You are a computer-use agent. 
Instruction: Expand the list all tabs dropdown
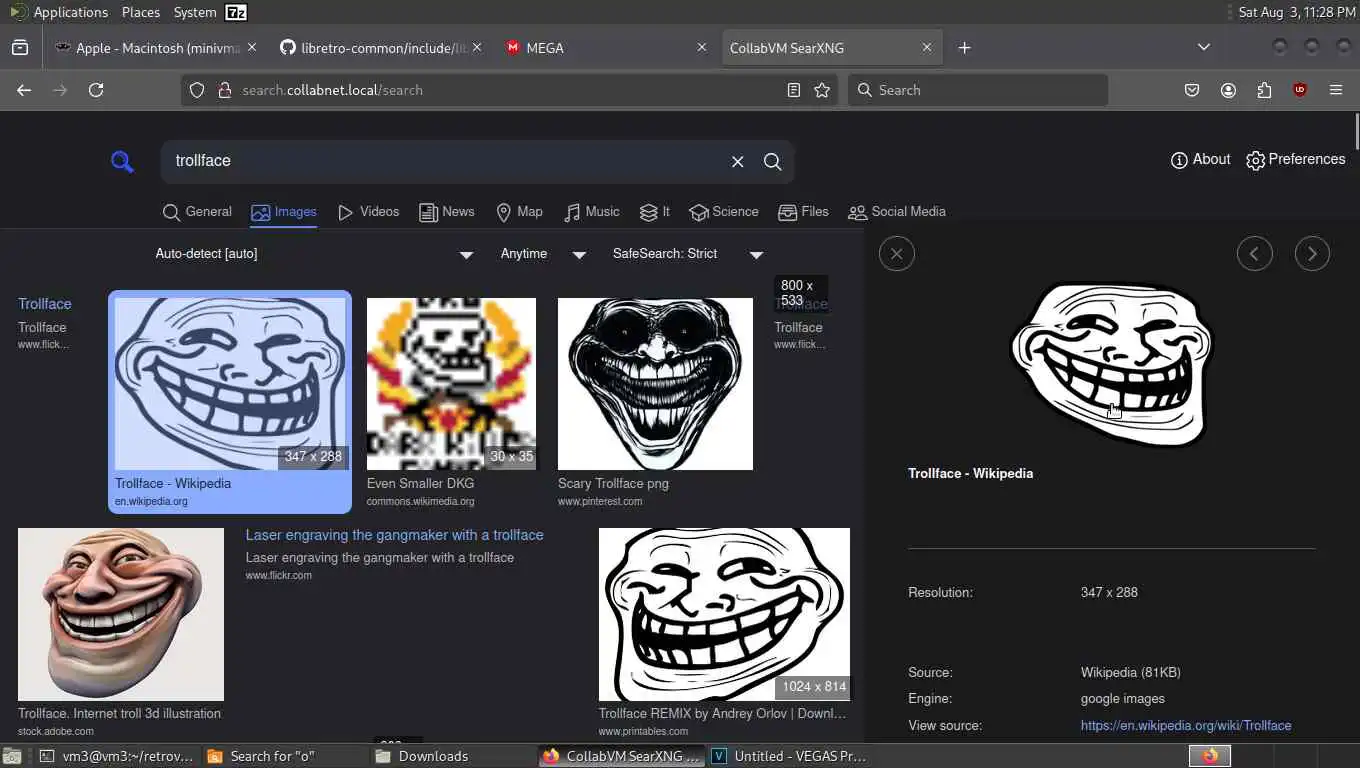(x=1204, y=48)
